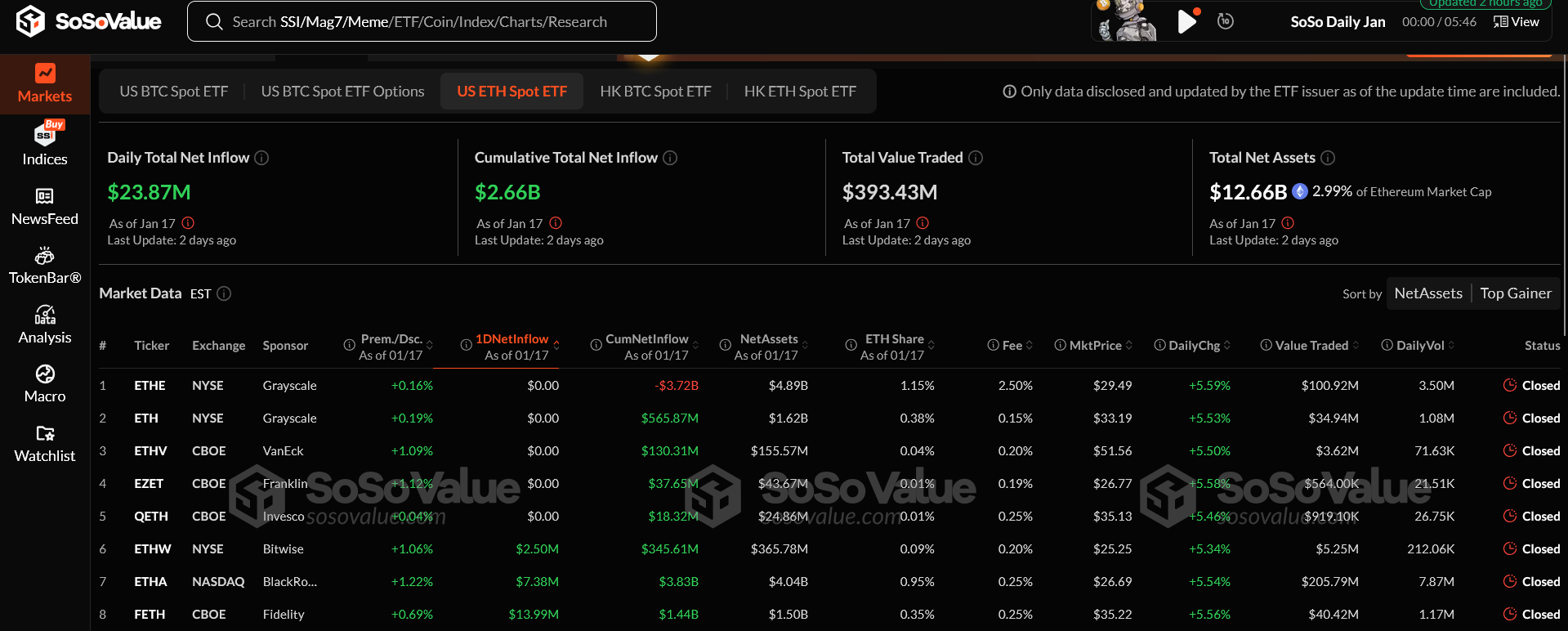This screenshot has width=1568, height=631.
Task: Open the HK ETH Spot ETF tab
Action: click(800, 92)
